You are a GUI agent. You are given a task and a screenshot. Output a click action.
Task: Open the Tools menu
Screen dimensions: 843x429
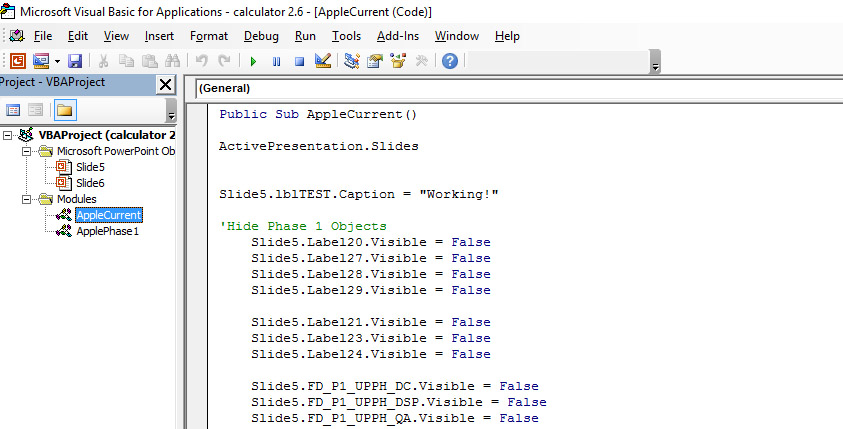[346, 36]
